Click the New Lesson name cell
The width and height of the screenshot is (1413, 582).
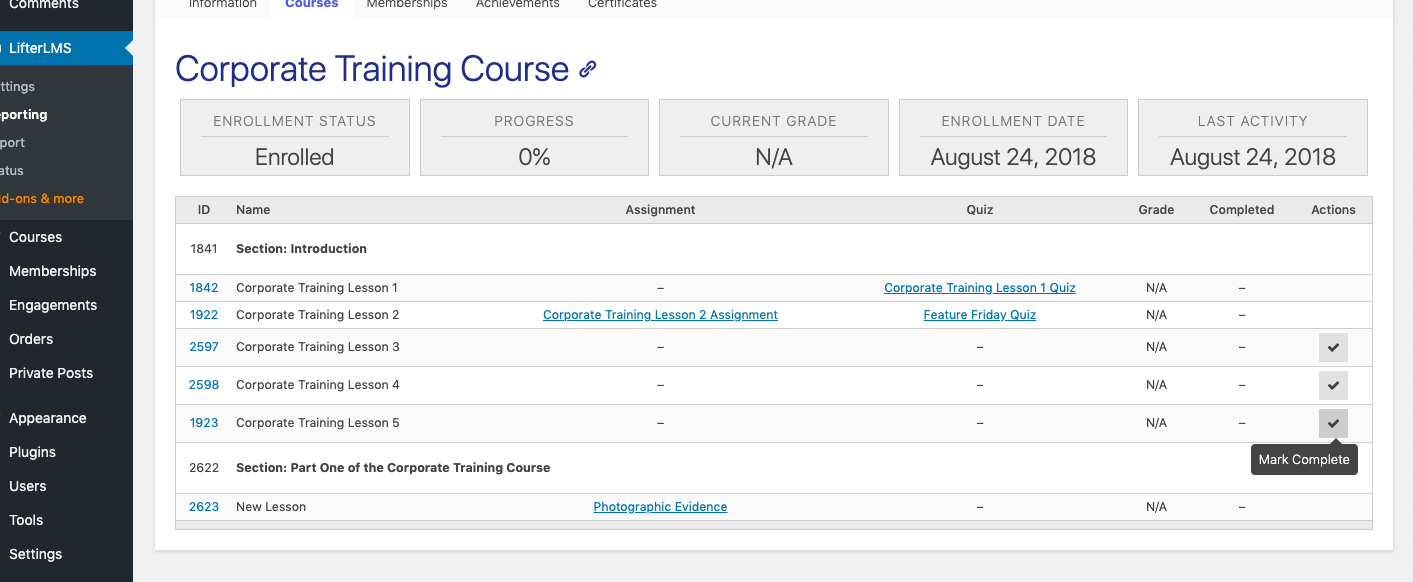(x=271, y=507)
